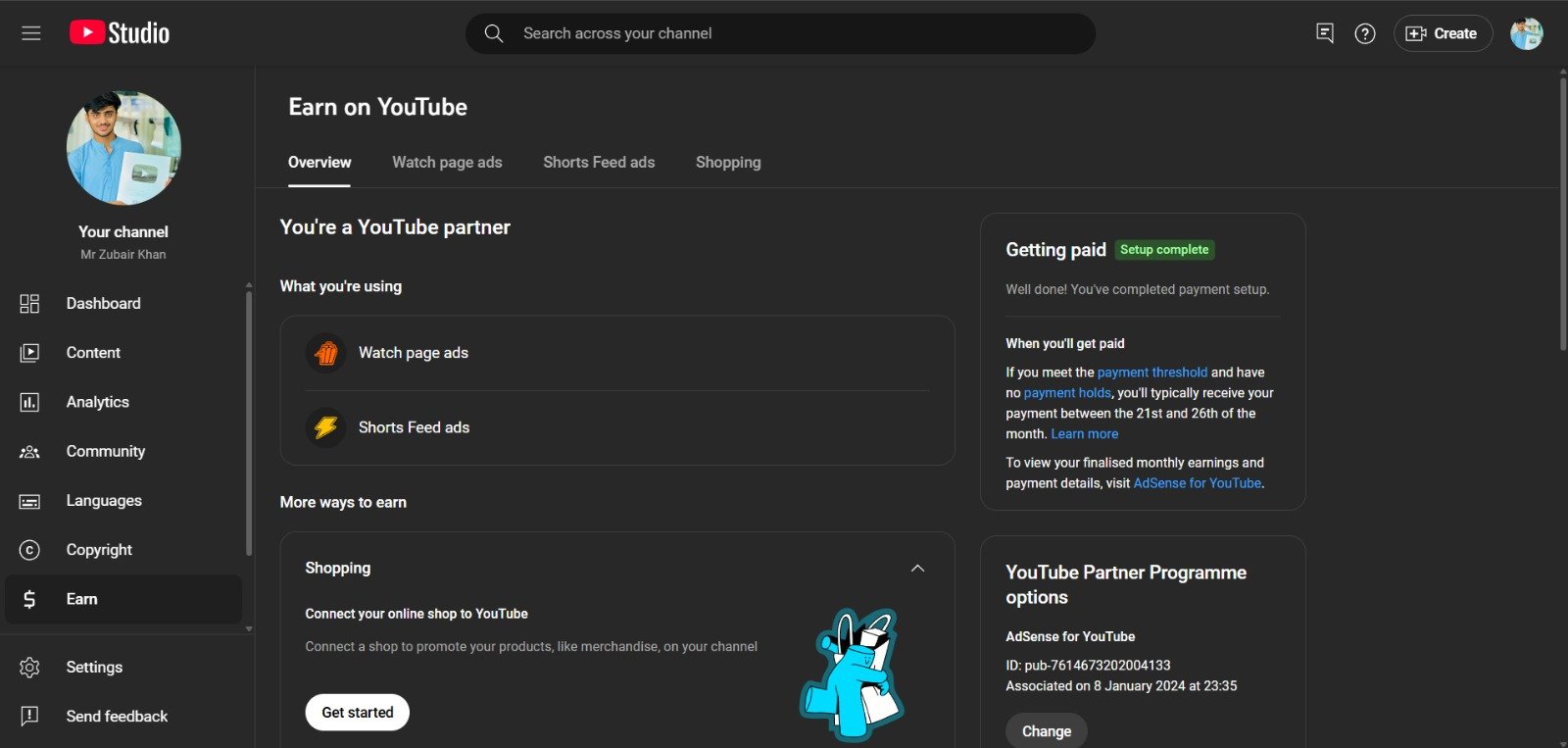Click the Copyright symbol icon
This screenshot has width=1568, height=748.
[x=29, y=550]
